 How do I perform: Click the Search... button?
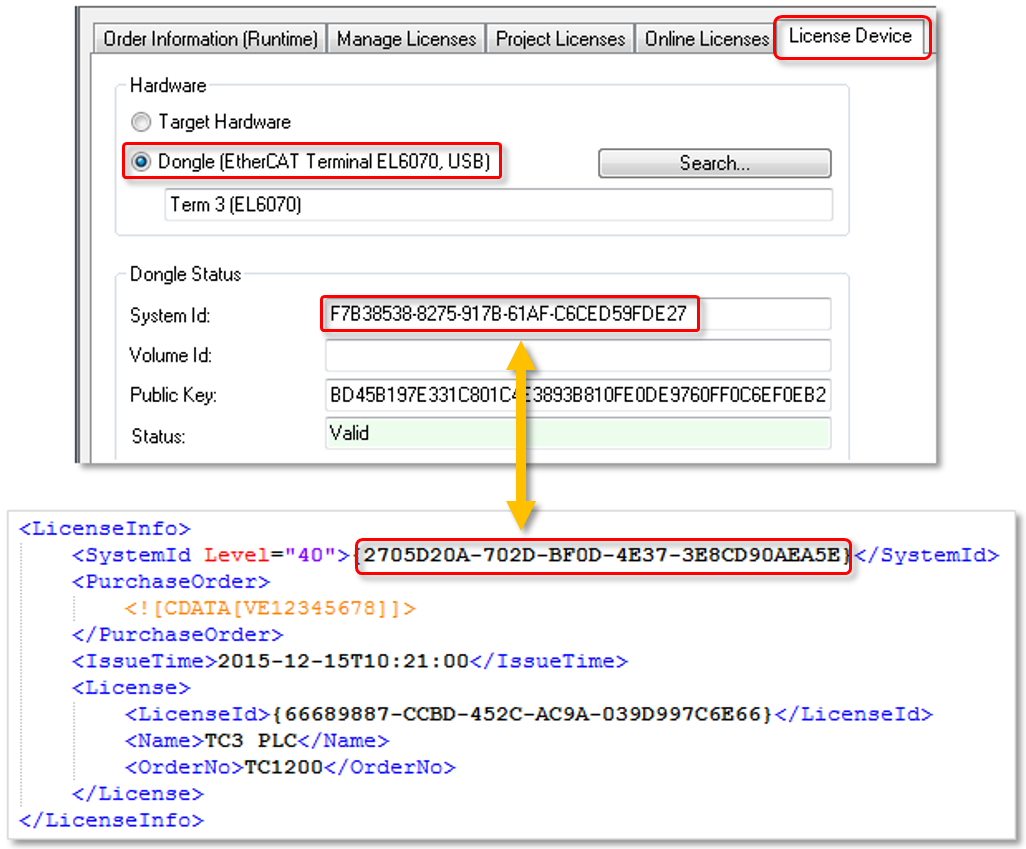point(715,163)
